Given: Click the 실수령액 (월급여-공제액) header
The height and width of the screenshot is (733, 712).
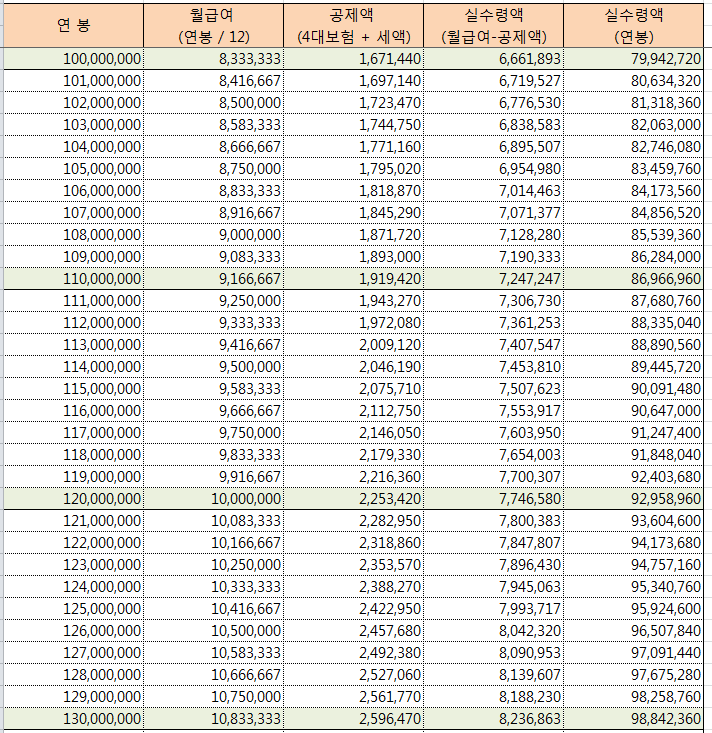Looking at the screenshot, I should coord(494,25).
